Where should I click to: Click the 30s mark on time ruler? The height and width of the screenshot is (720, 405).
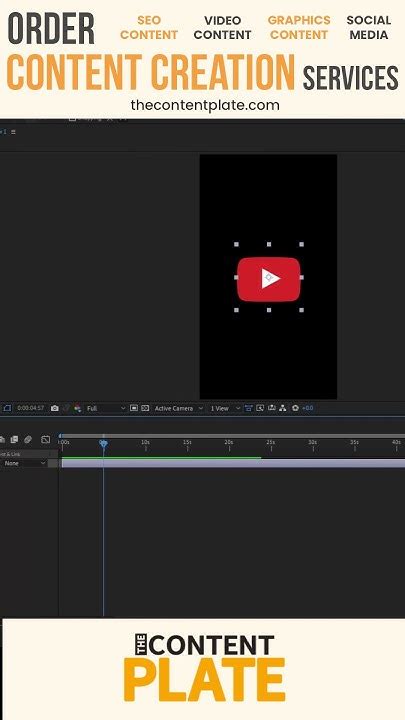click(x=312, y=444)
